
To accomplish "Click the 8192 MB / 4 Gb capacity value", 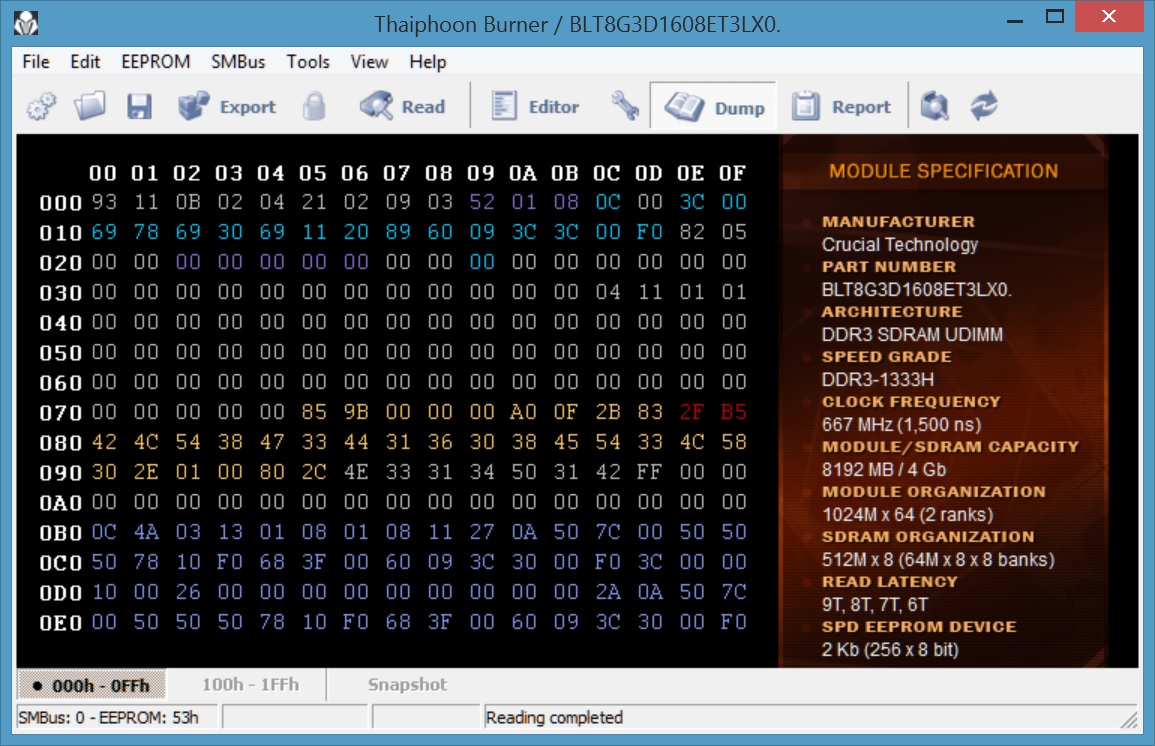I will click(884, 469).
